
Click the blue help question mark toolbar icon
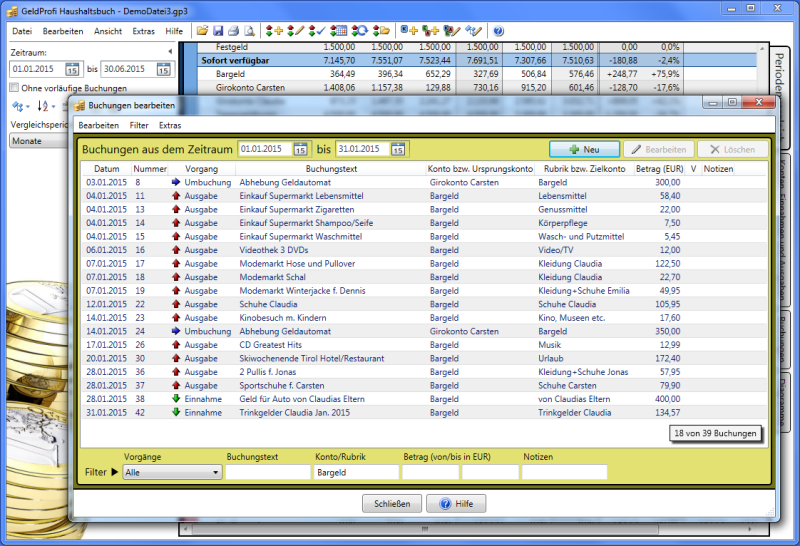pos(498,31)
